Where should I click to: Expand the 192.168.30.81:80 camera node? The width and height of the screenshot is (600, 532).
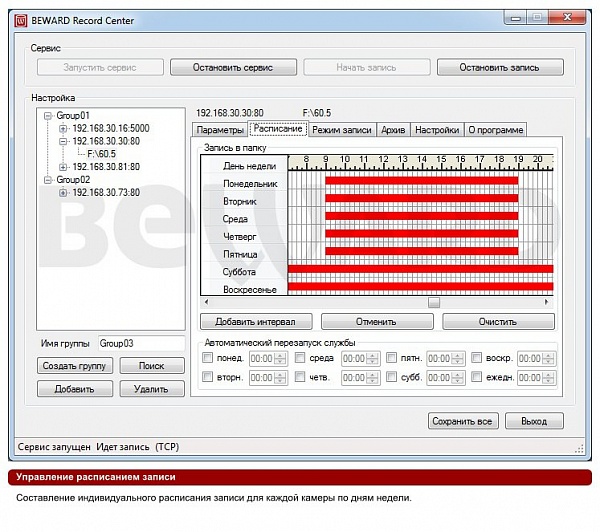pos(63,167)
